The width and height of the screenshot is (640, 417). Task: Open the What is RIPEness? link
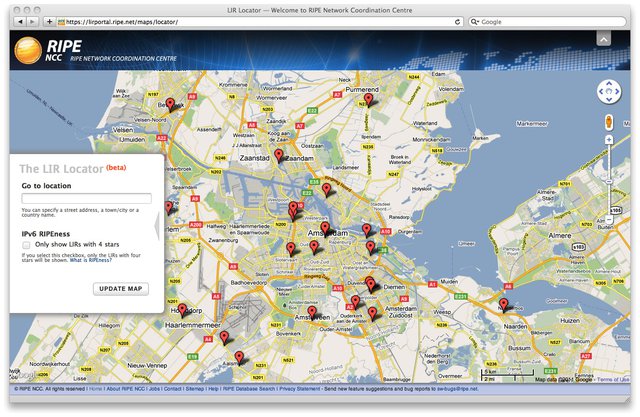(x=91, y=260)
